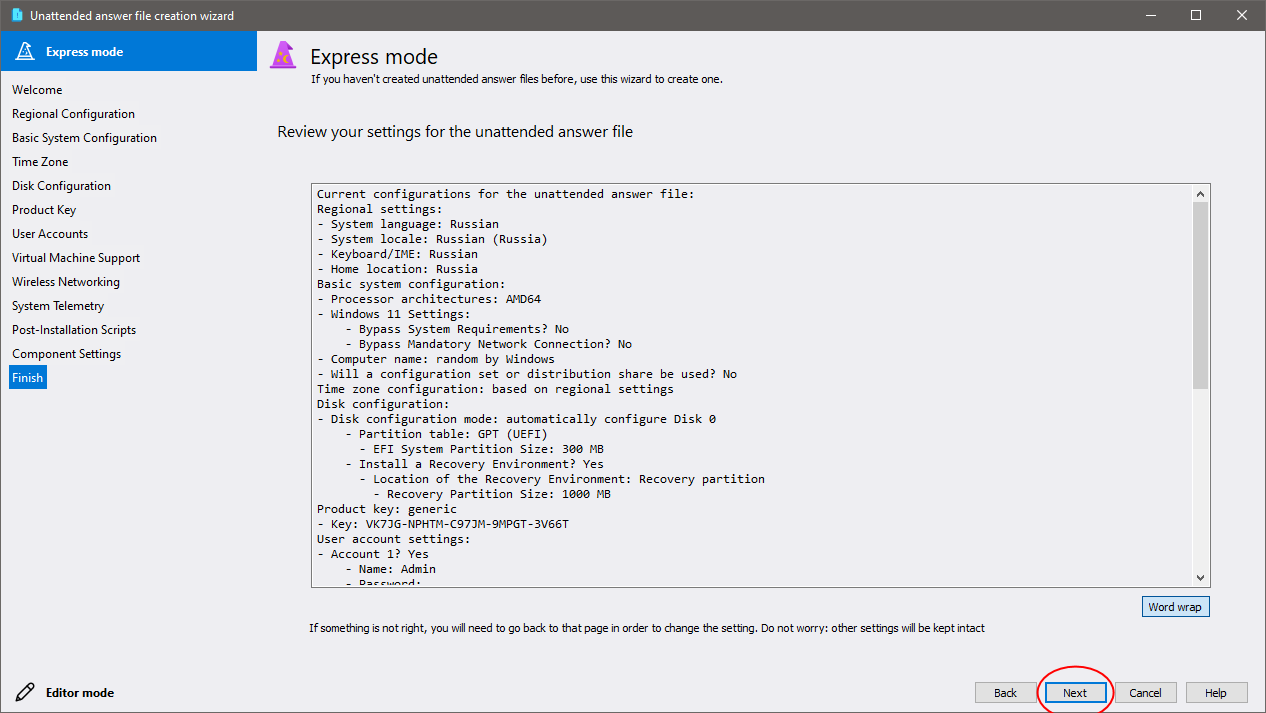Viewport: 1266px width, 713px height.
Task: Click the 'Name: Admin' line
Action: [x=390, y=569]
